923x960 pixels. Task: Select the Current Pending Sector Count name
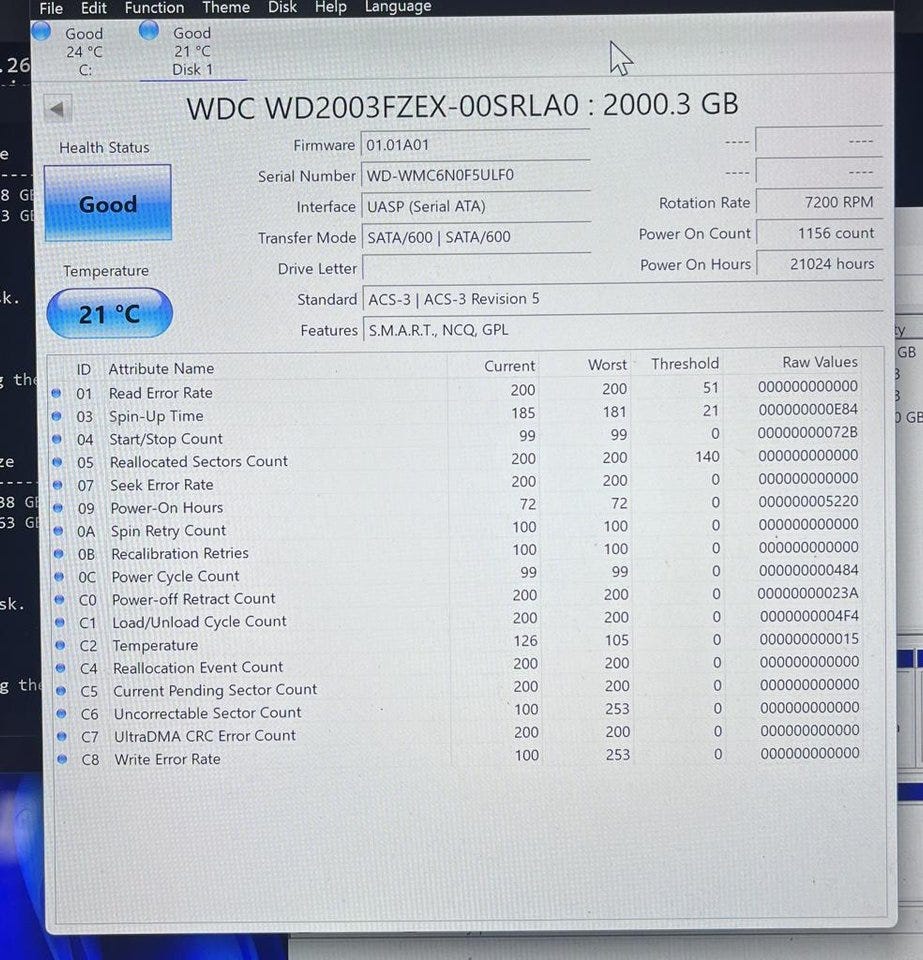pos(215,691)
